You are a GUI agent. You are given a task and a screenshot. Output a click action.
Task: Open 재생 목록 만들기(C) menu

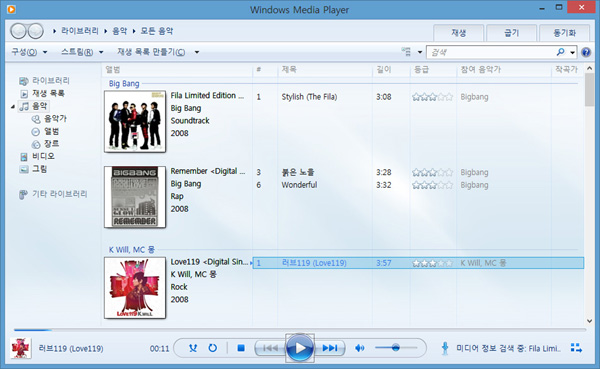click(151, 52)
